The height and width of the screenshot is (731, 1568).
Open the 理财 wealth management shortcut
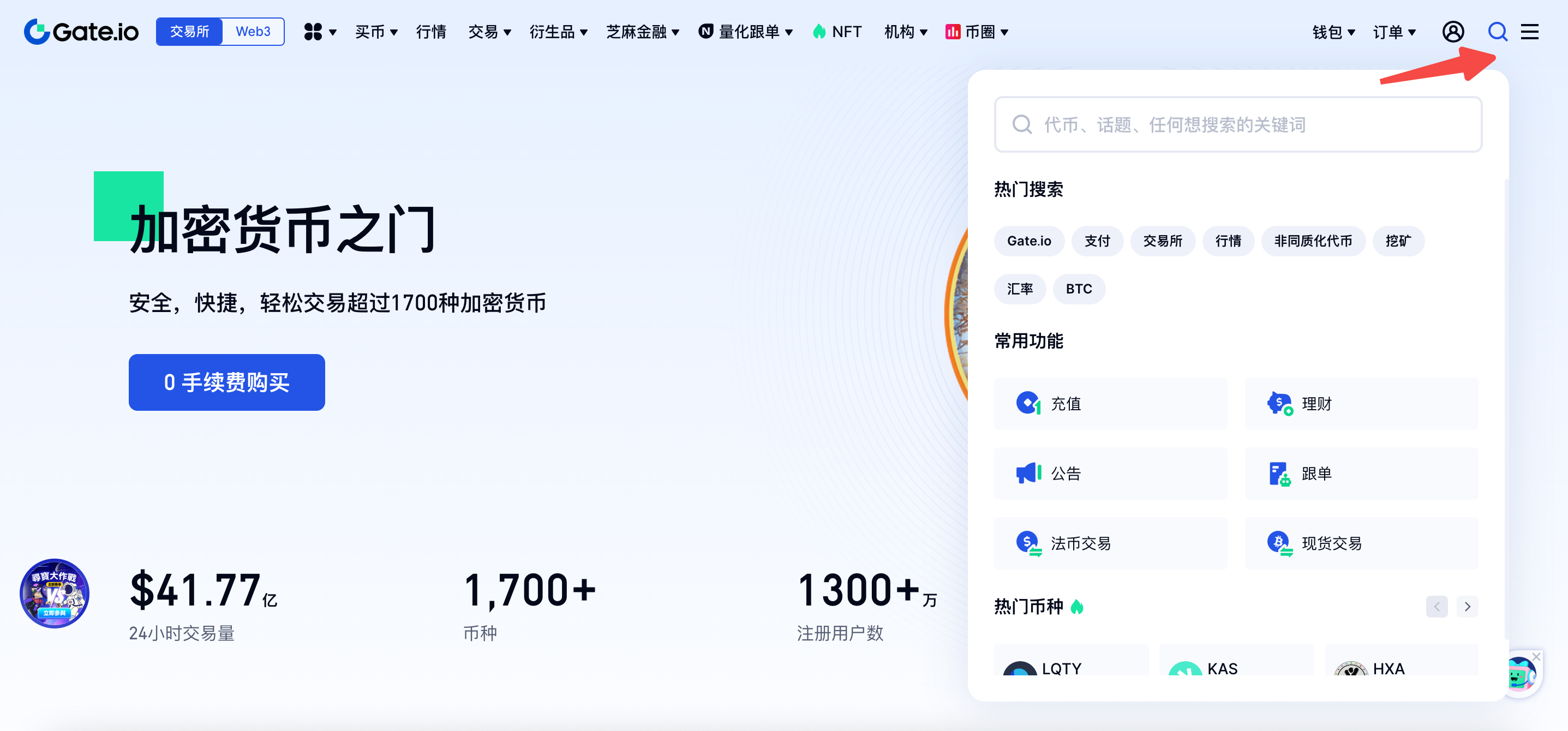point(1361,403)
